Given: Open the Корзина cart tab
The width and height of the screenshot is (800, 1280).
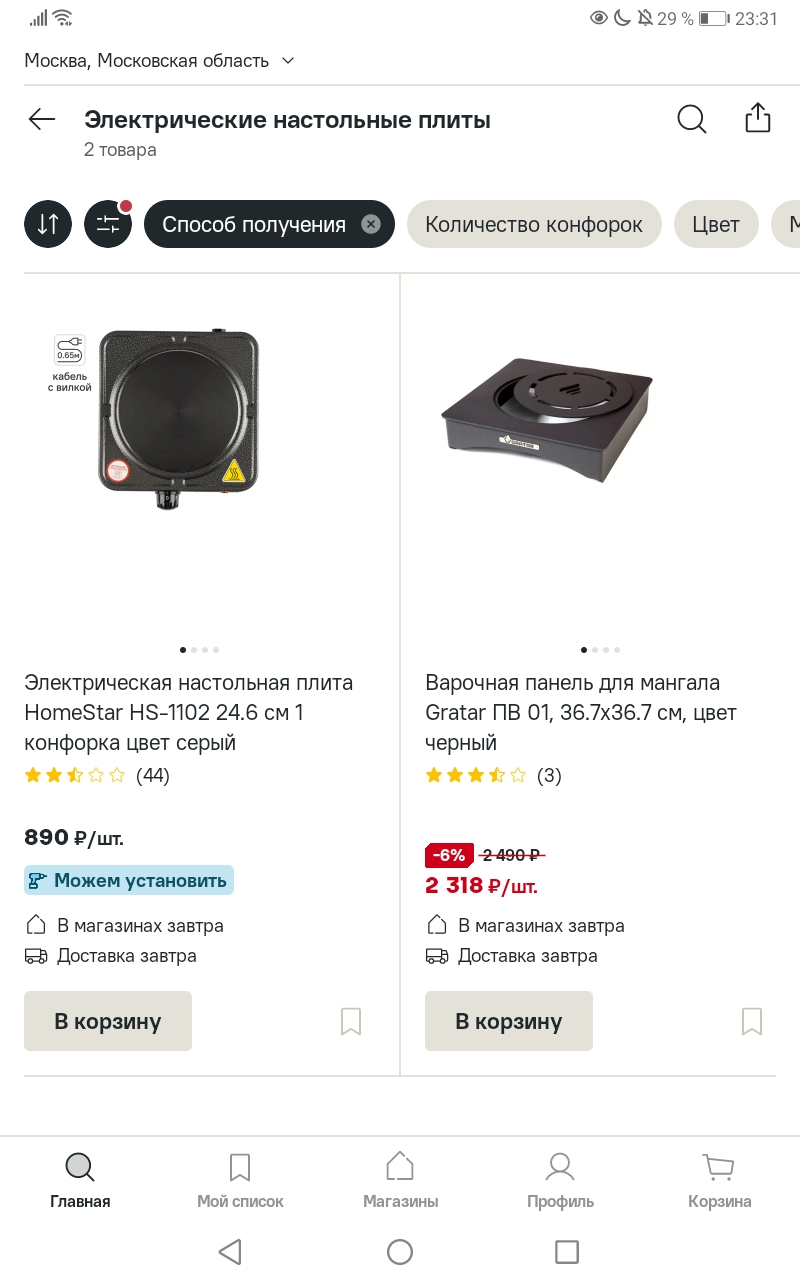Looking at the screenshot, I should tap(719, 1180).
